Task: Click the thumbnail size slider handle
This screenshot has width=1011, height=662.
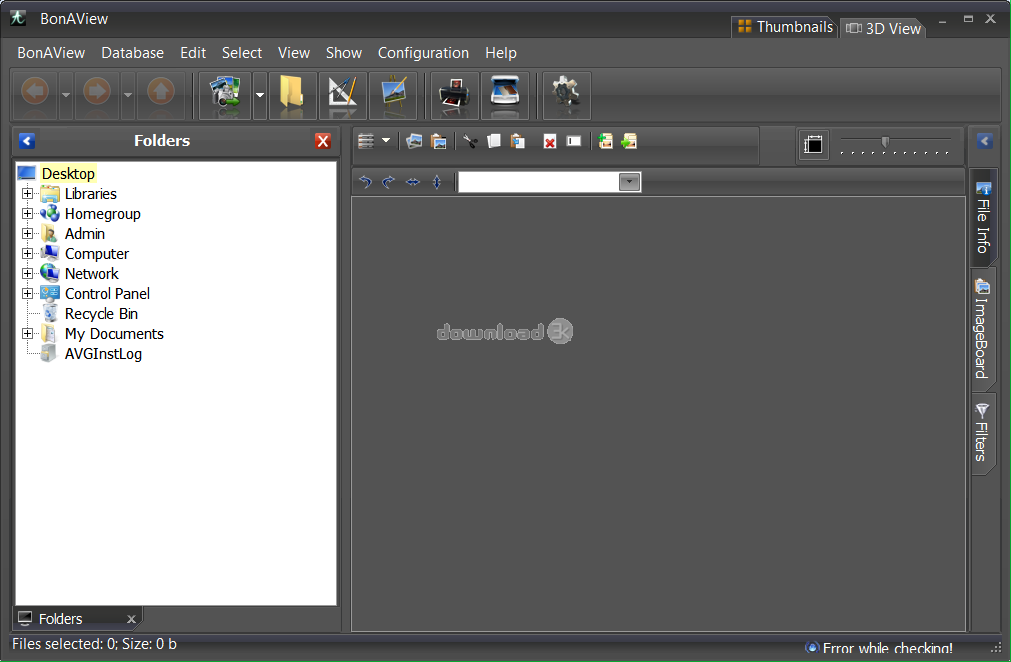Action: 885,142
